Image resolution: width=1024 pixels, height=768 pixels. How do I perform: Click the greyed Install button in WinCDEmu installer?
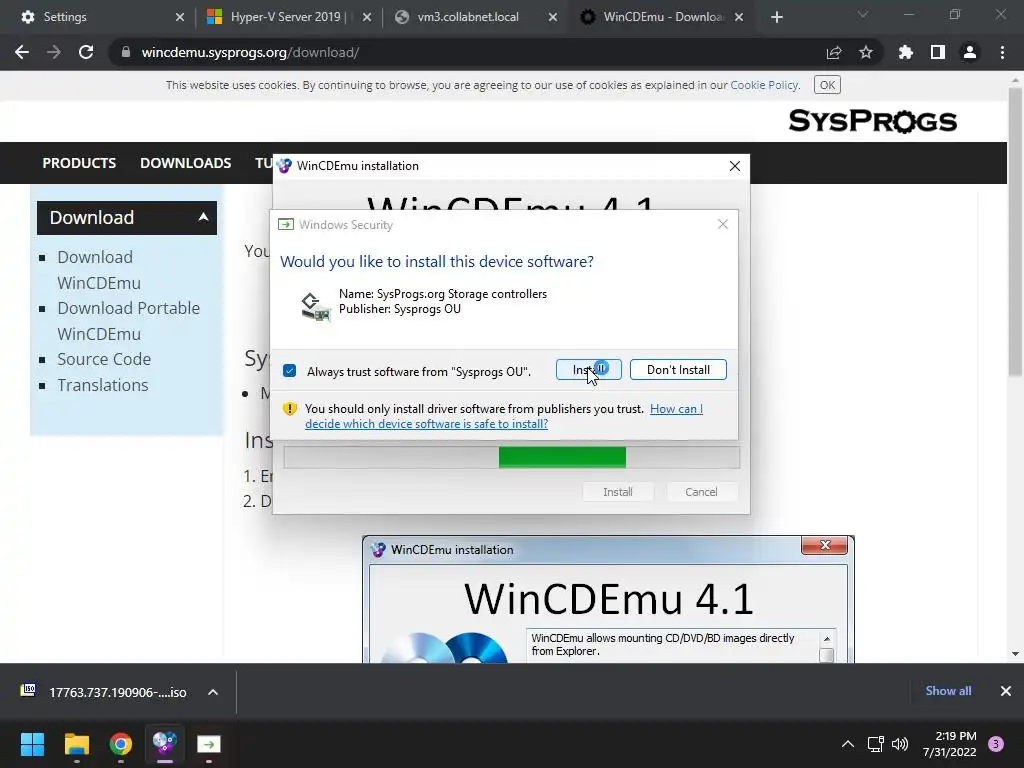click(x=618, y=492)
